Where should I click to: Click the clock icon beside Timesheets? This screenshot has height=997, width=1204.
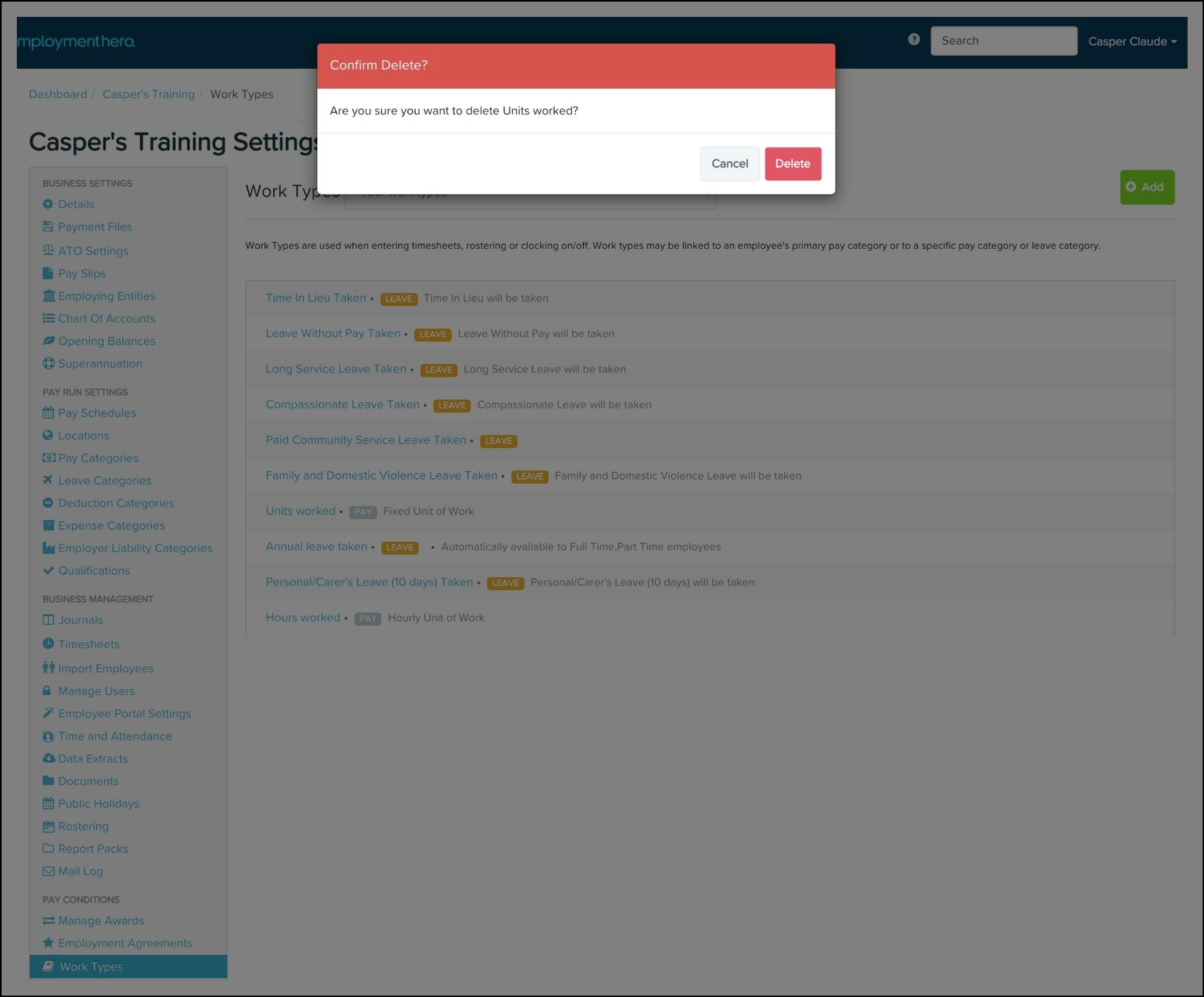click(x=48, y=643)
